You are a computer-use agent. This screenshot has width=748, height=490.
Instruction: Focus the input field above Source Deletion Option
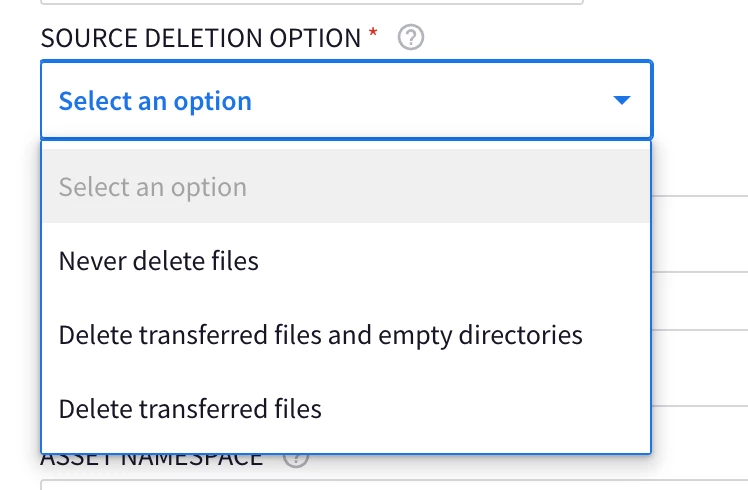(x=312, y=2)
